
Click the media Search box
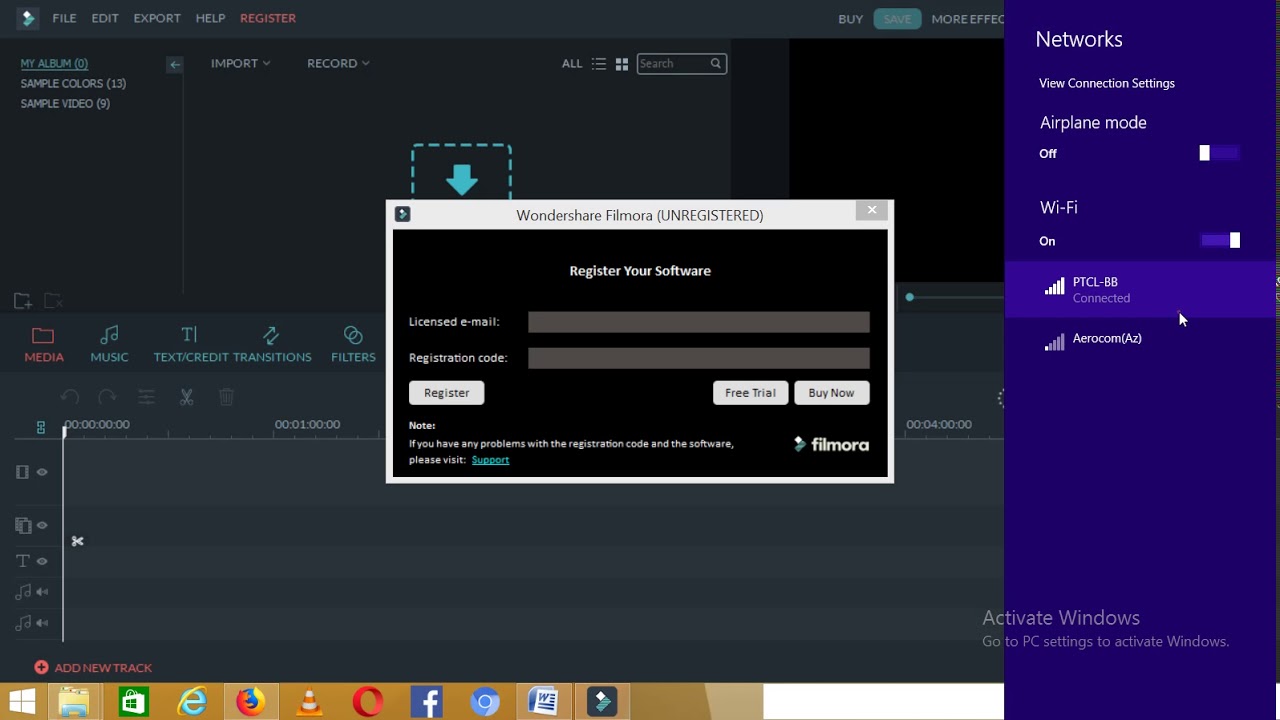click(x=681, y=63)
